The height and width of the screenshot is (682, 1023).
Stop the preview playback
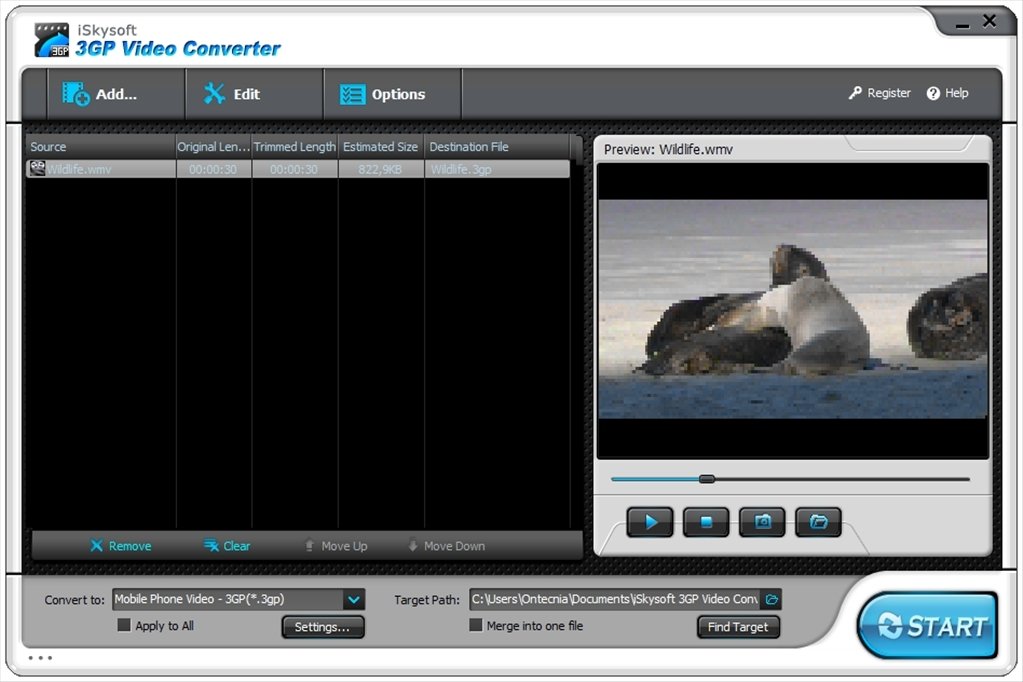click(706, 522)
